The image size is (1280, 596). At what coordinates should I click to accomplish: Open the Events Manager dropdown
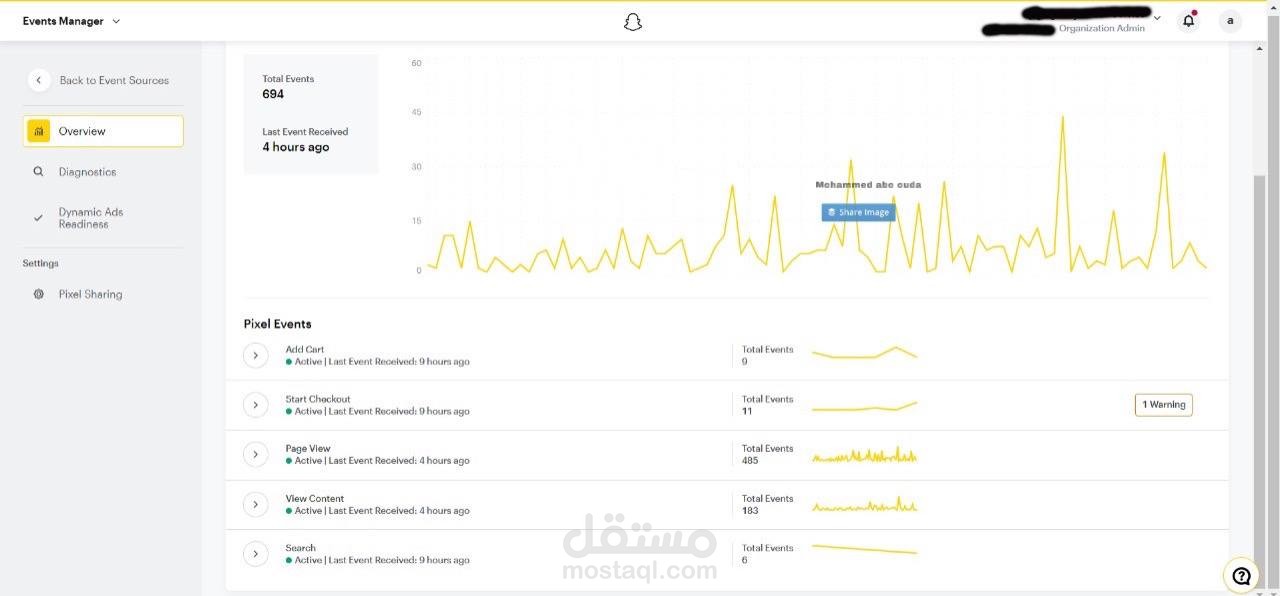(116, 21)
